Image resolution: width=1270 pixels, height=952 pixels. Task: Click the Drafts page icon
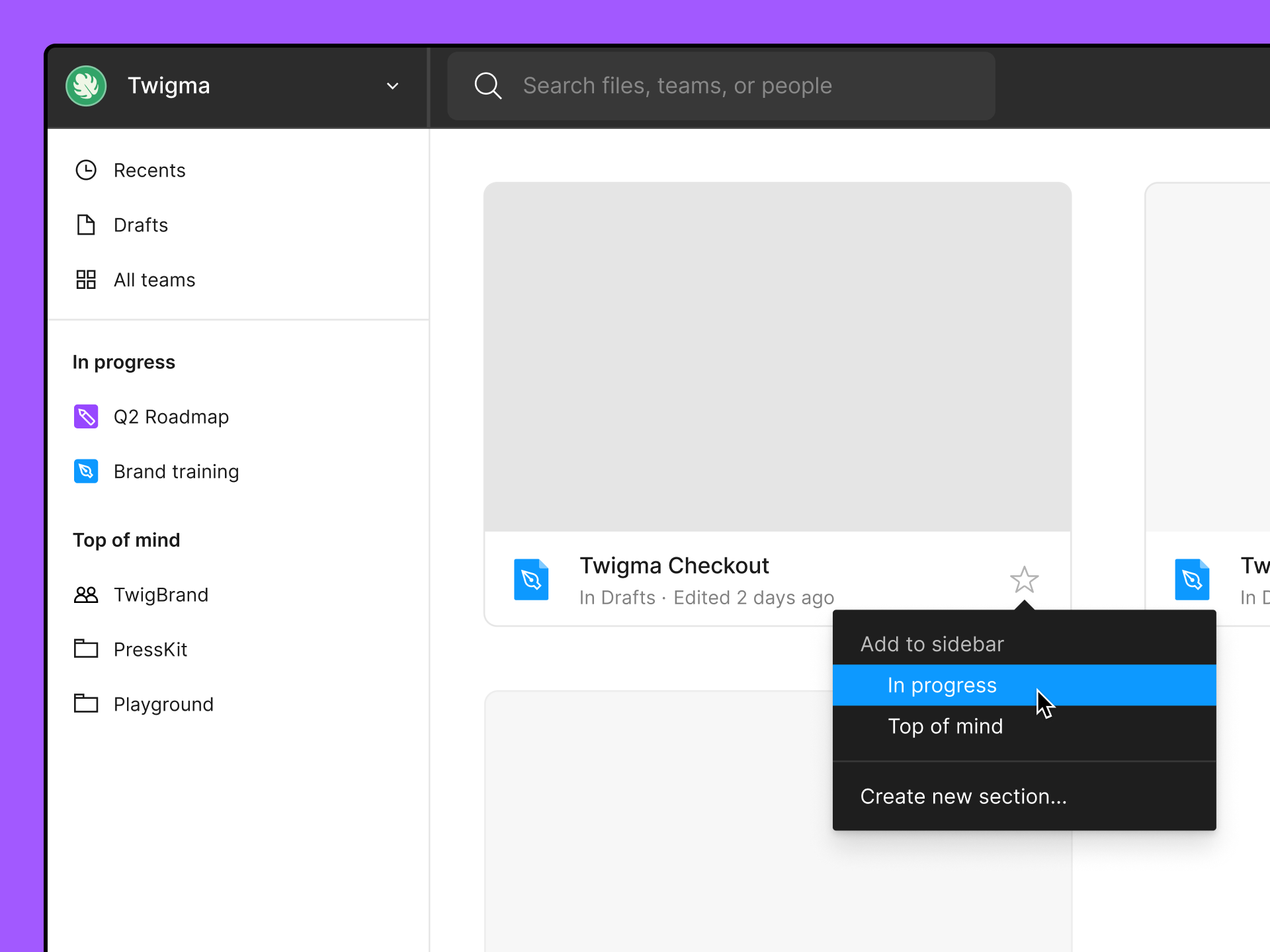pos(86,225)
